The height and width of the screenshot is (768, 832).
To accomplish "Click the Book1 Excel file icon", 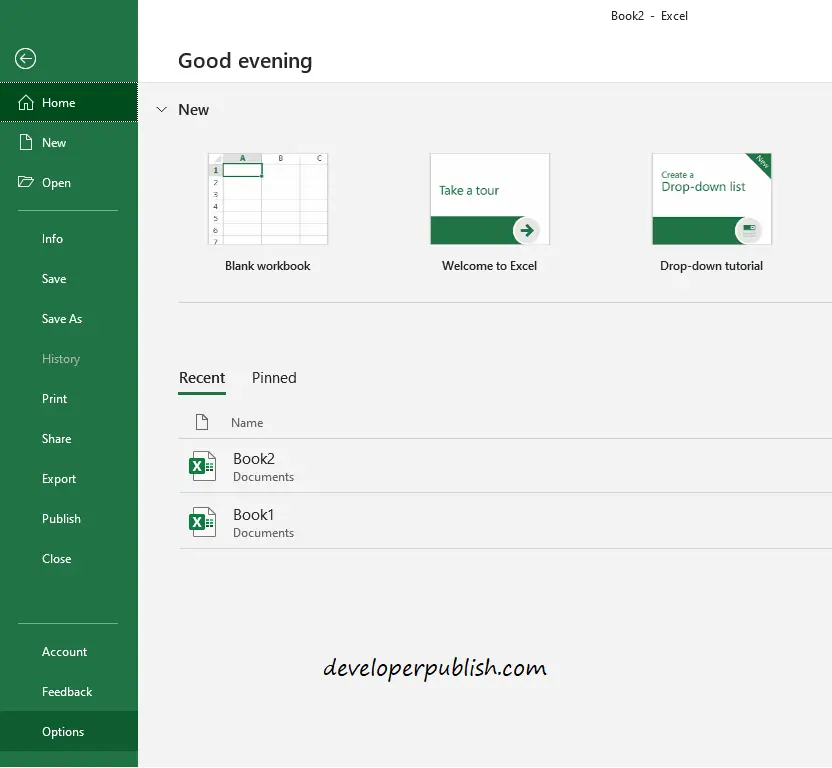I will 202,522.
